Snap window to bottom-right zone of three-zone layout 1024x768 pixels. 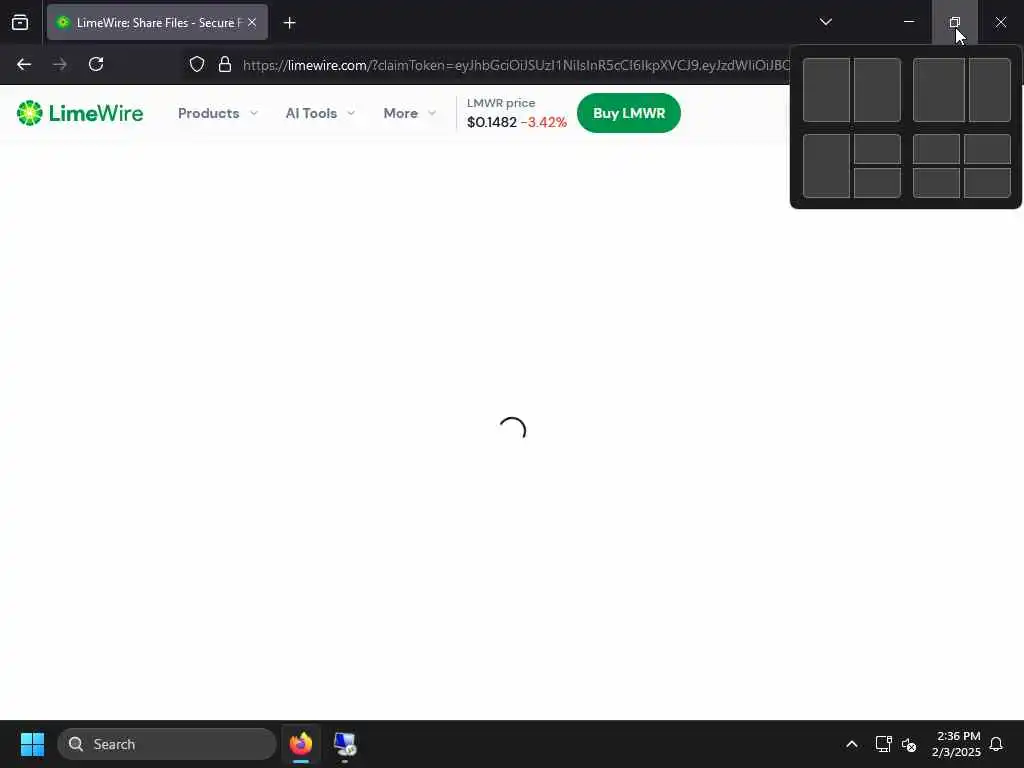coord(877,183)
